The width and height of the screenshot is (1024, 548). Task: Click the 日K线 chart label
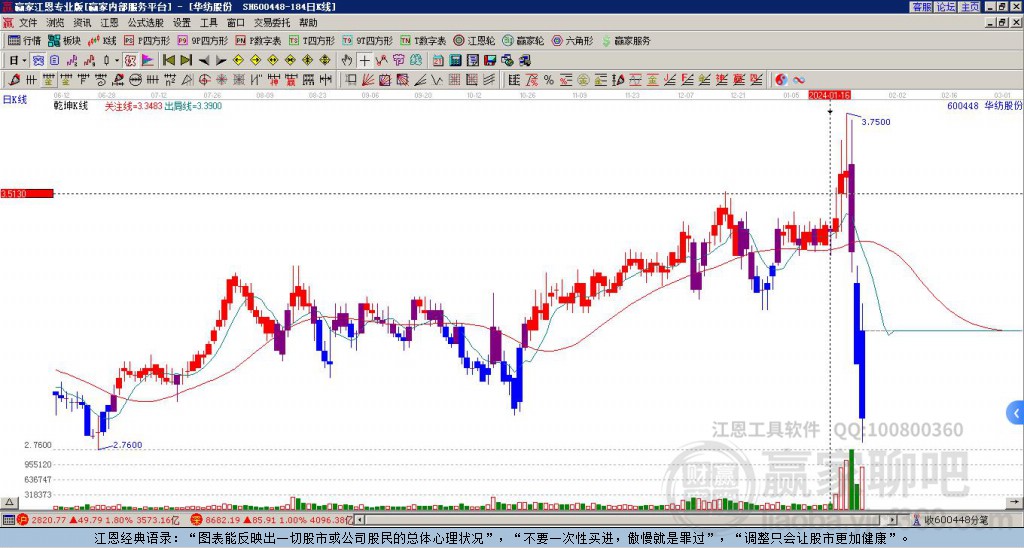click(15, 100)
